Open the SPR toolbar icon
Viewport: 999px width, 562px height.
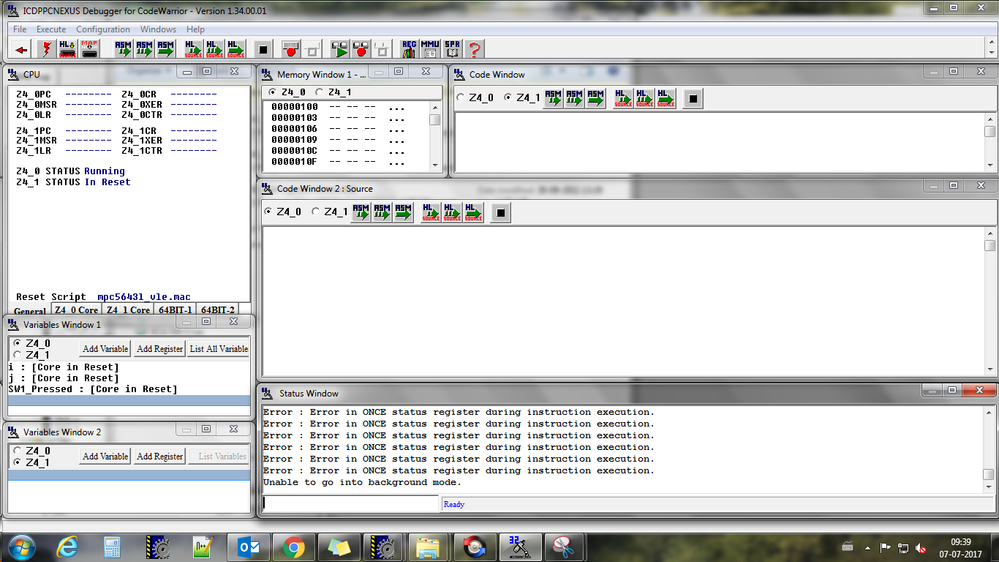point(452,49)
